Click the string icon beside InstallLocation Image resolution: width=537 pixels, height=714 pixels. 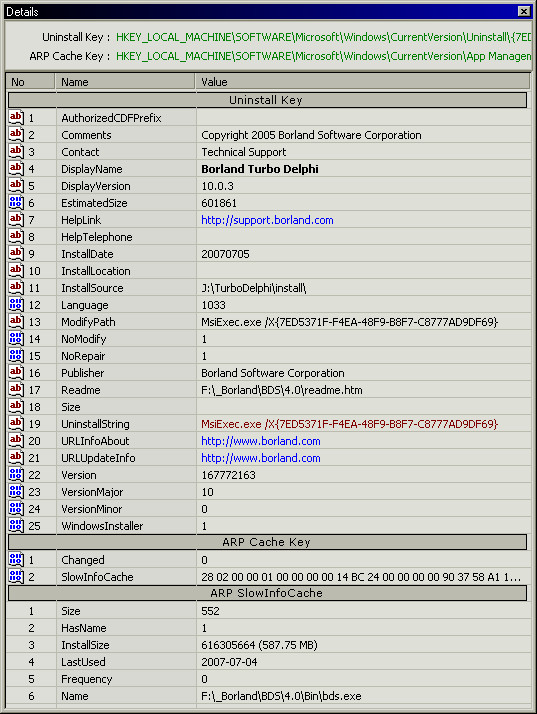click(x=16, y=270)
